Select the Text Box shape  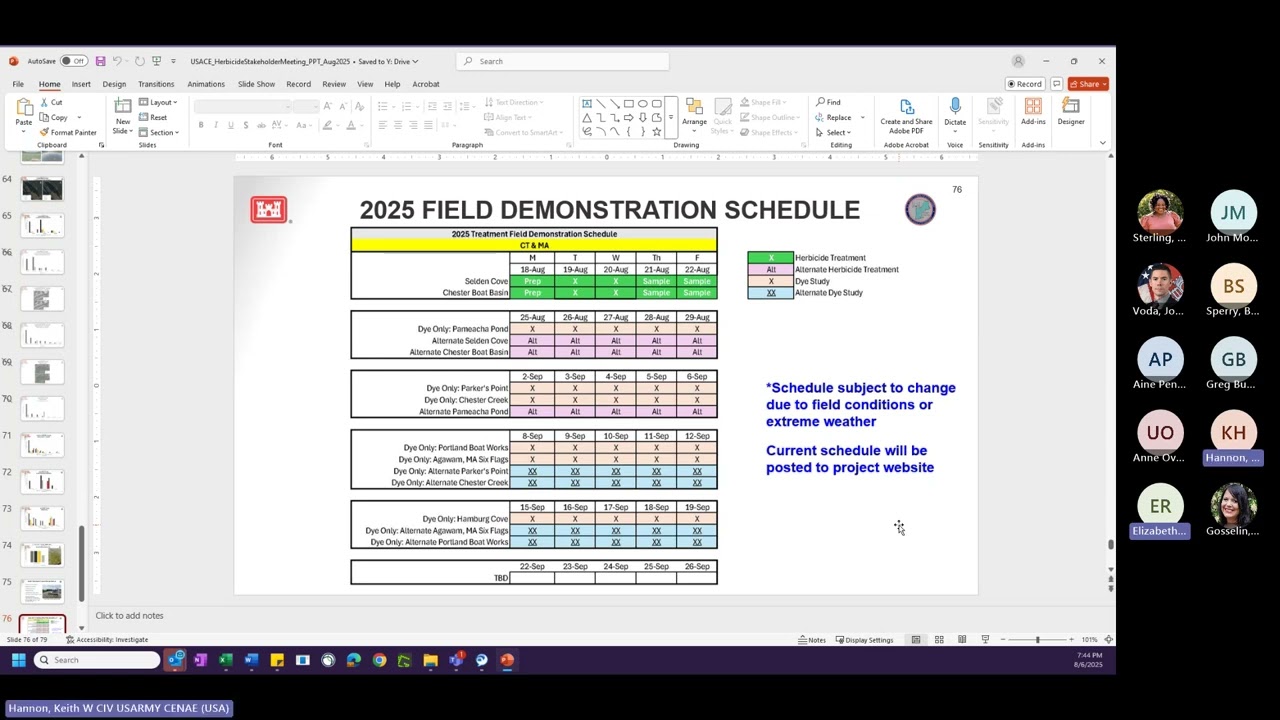pyautogui.click(x=587, y=103)
